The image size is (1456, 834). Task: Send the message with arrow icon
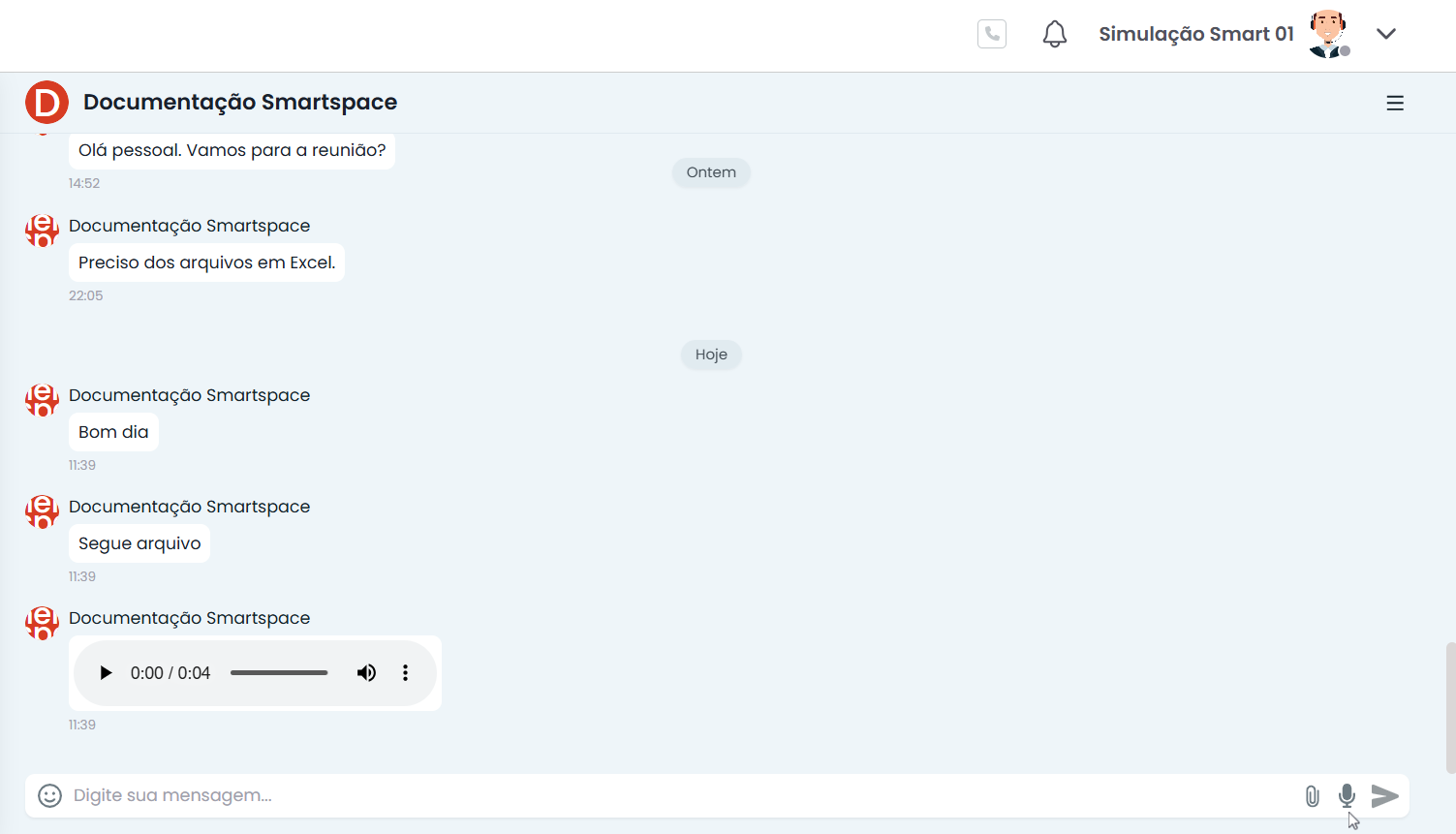[x=1384, y=795]
